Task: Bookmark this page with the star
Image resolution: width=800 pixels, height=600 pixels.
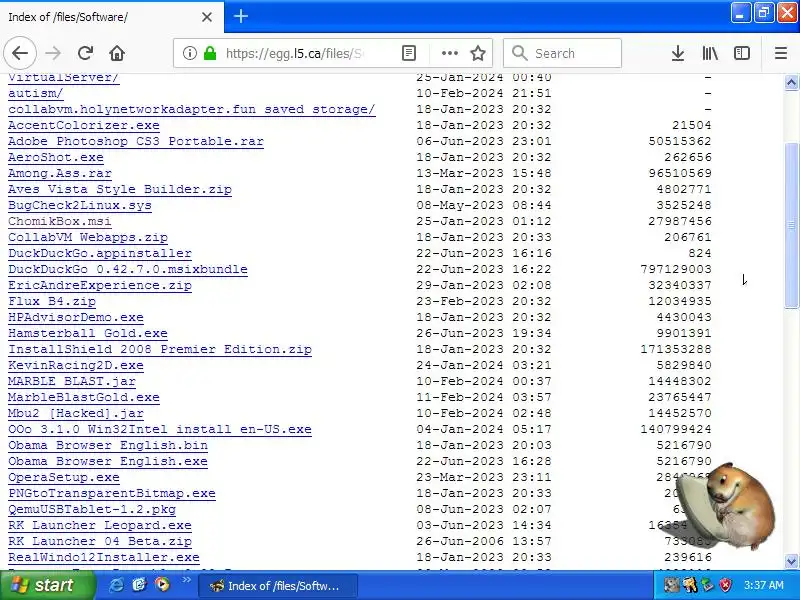Action: coord(478,53)
